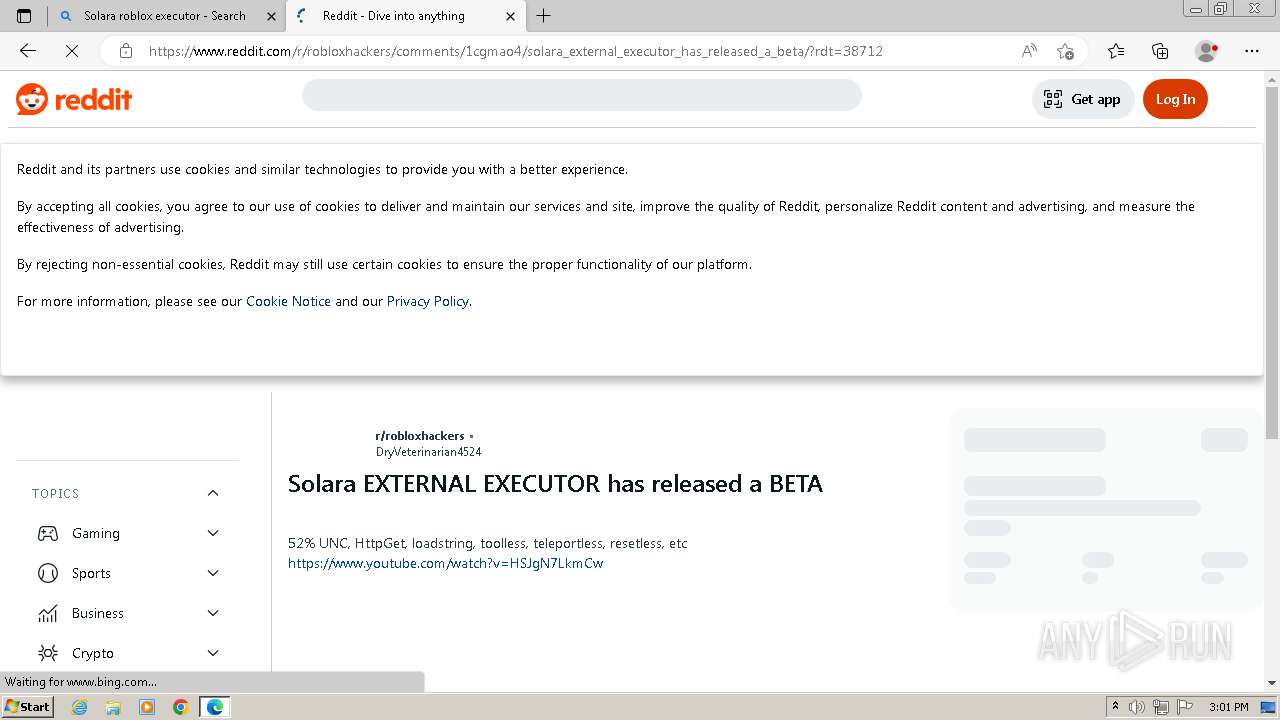Click the Business chart icon

(x=48, y=613)
